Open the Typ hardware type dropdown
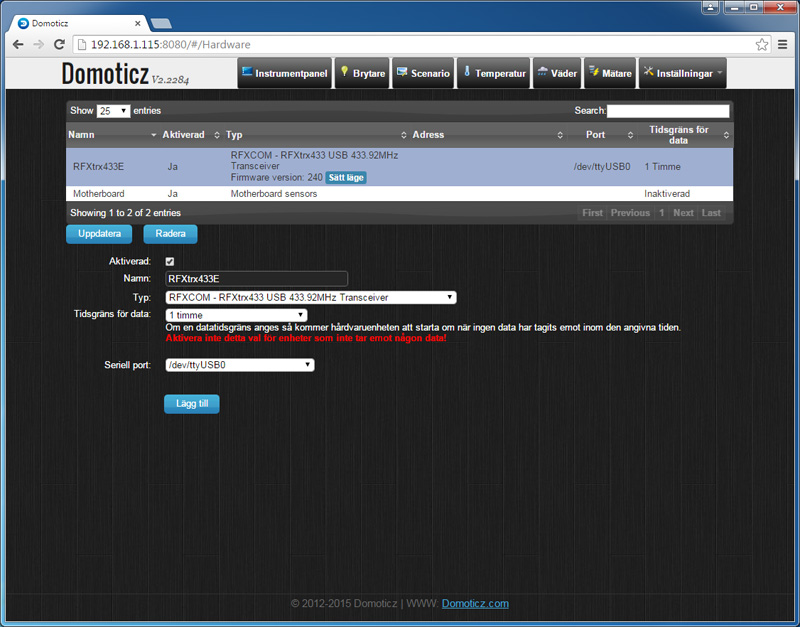800x627 pixels. [x=311, y=297]
